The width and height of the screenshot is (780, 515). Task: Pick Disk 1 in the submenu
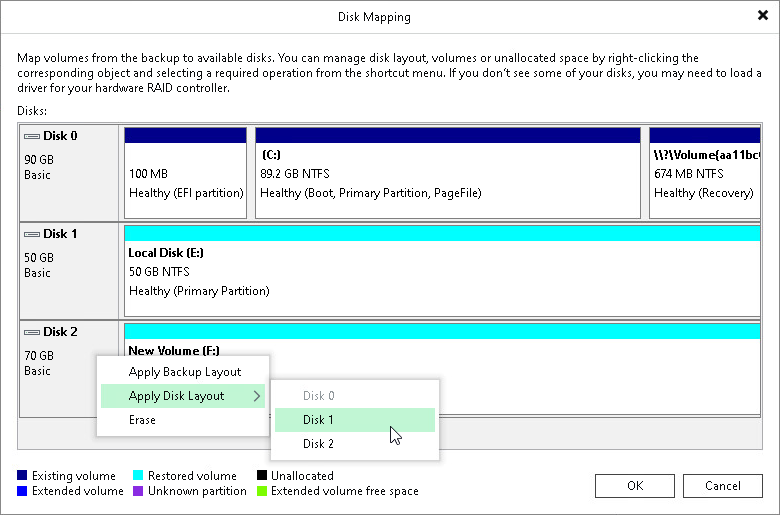pos(355,419)
